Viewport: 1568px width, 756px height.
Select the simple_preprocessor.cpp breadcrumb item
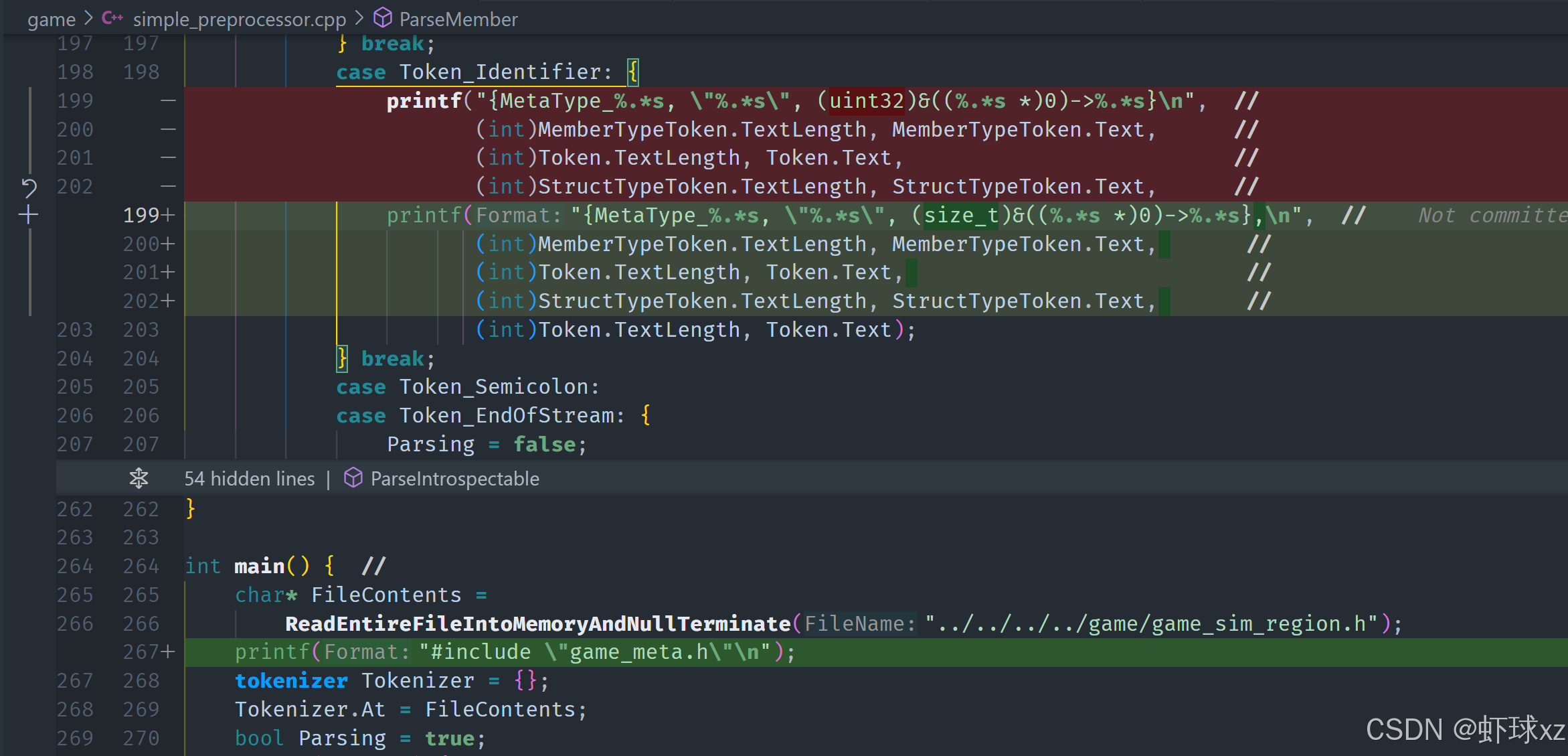click(x=239, y=19)
